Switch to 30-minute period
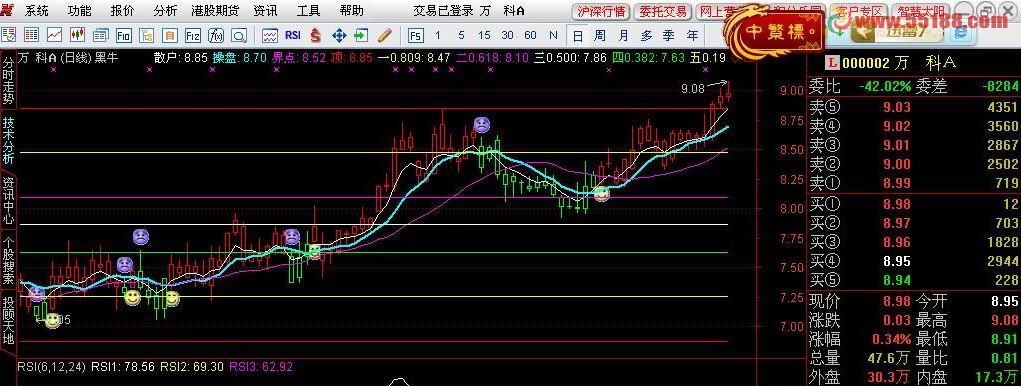Image resolution: width=1021 pixels, height=386 pixels. click(x=507, y=35)
